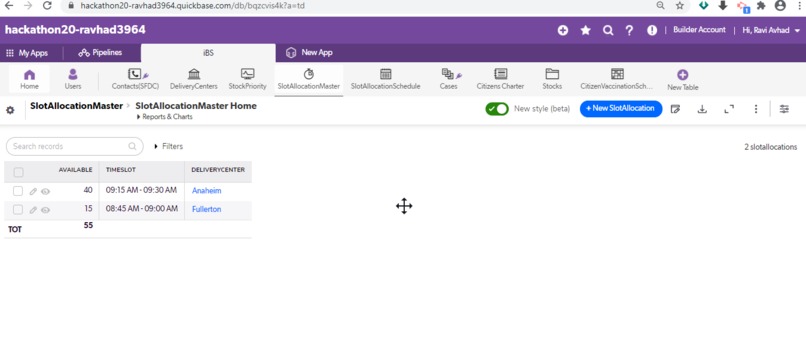Click the 09:15 AM - 09:30 AM cell
Viewport: 806px width, 364px height.
pyautogui.click(x=141, y=190)
